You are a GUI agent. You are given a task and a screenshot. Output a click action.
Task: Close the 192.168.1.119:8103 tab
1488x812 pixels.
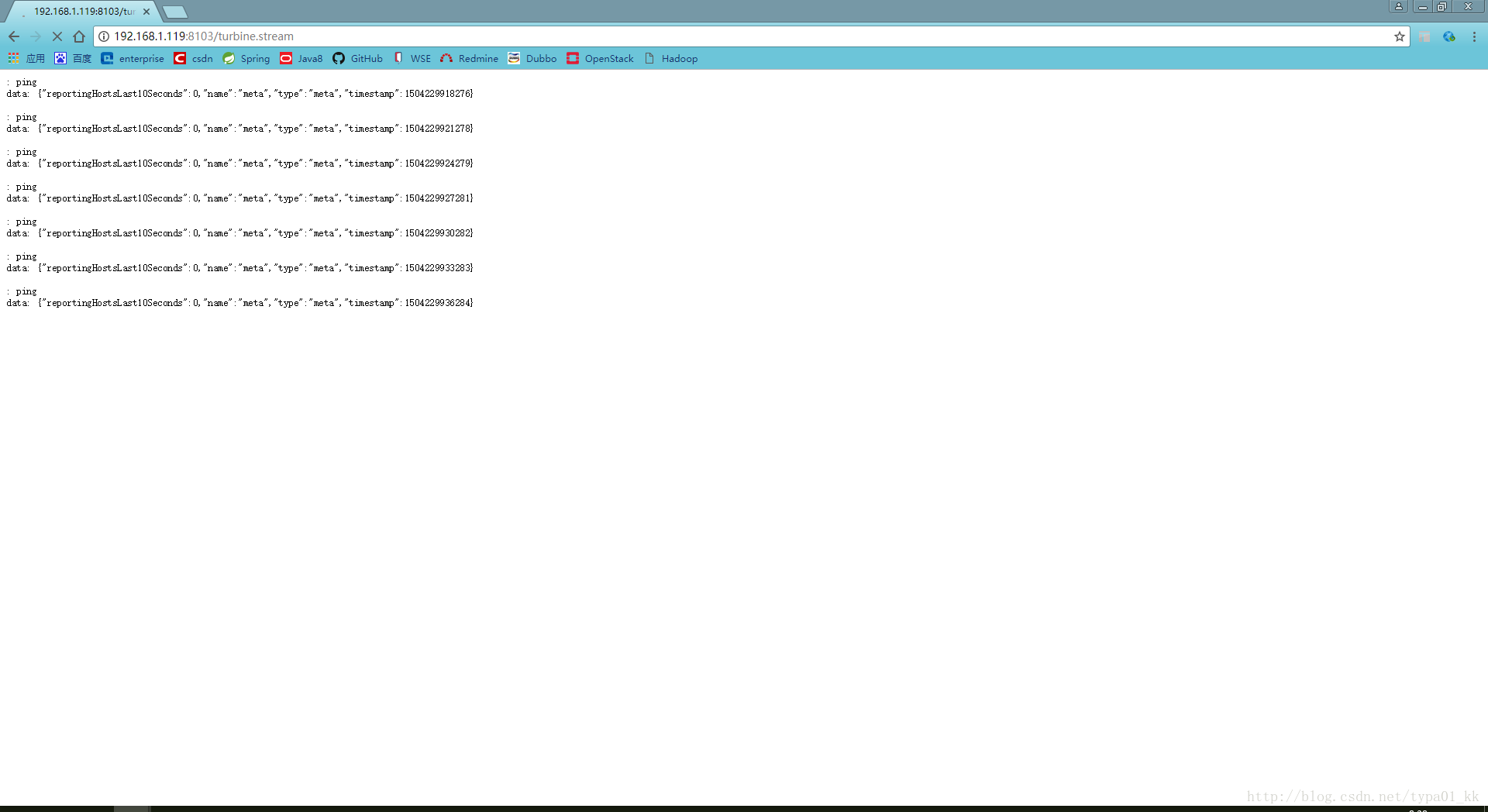point(146,12)
